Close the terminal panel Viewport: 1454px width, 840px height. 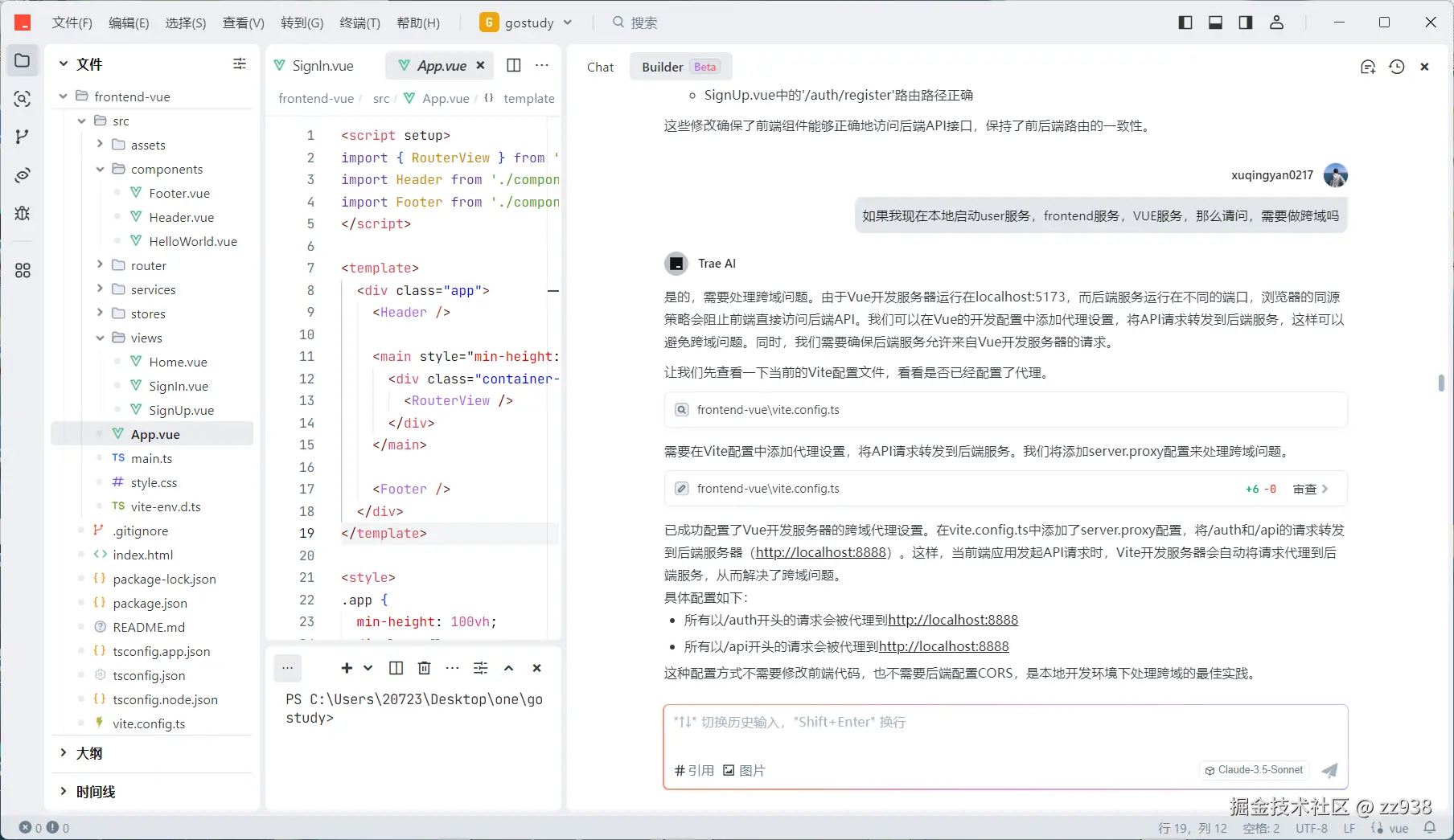click(x=537, y=668)
